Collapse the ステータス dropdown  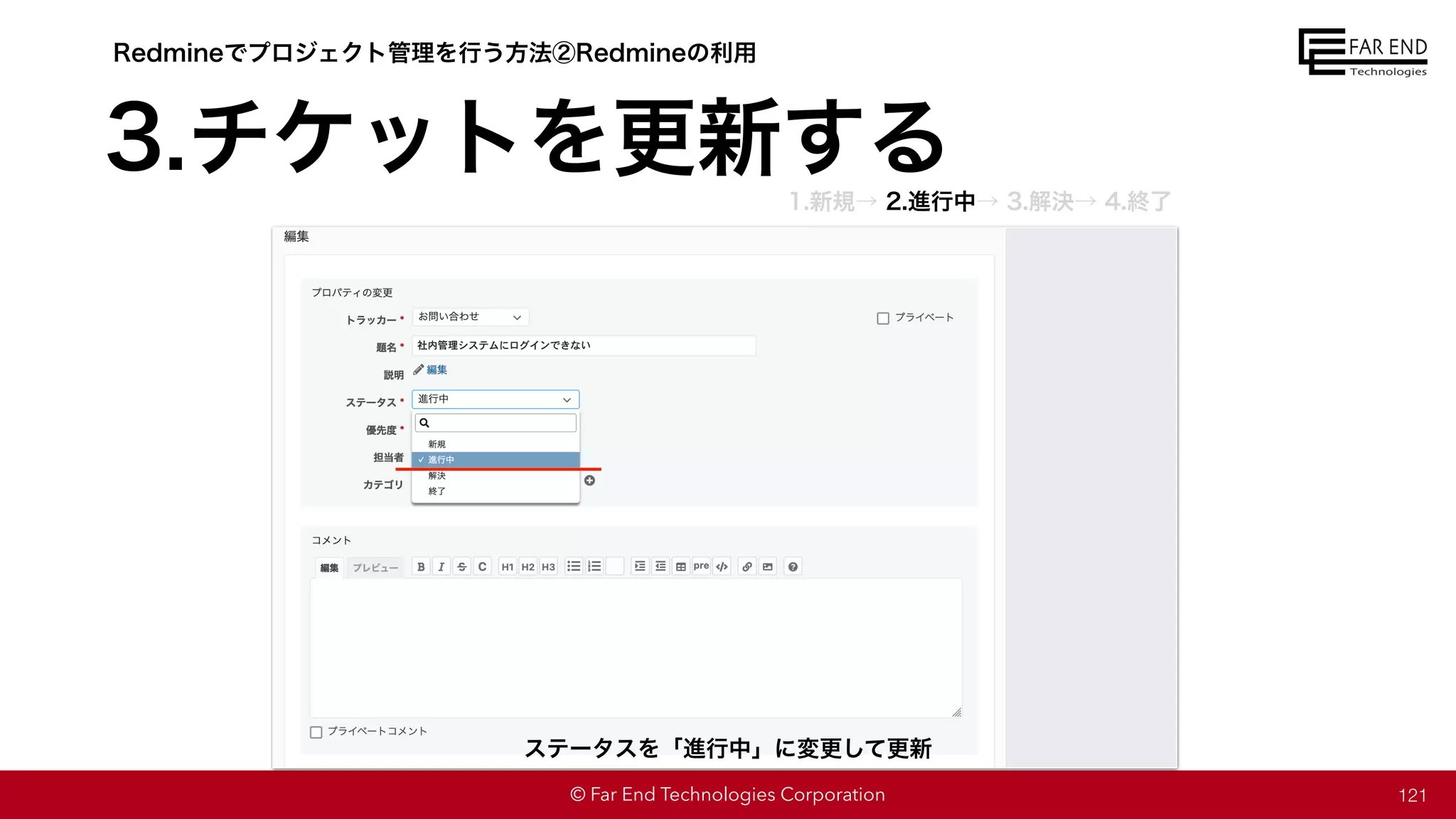[496, 400]
